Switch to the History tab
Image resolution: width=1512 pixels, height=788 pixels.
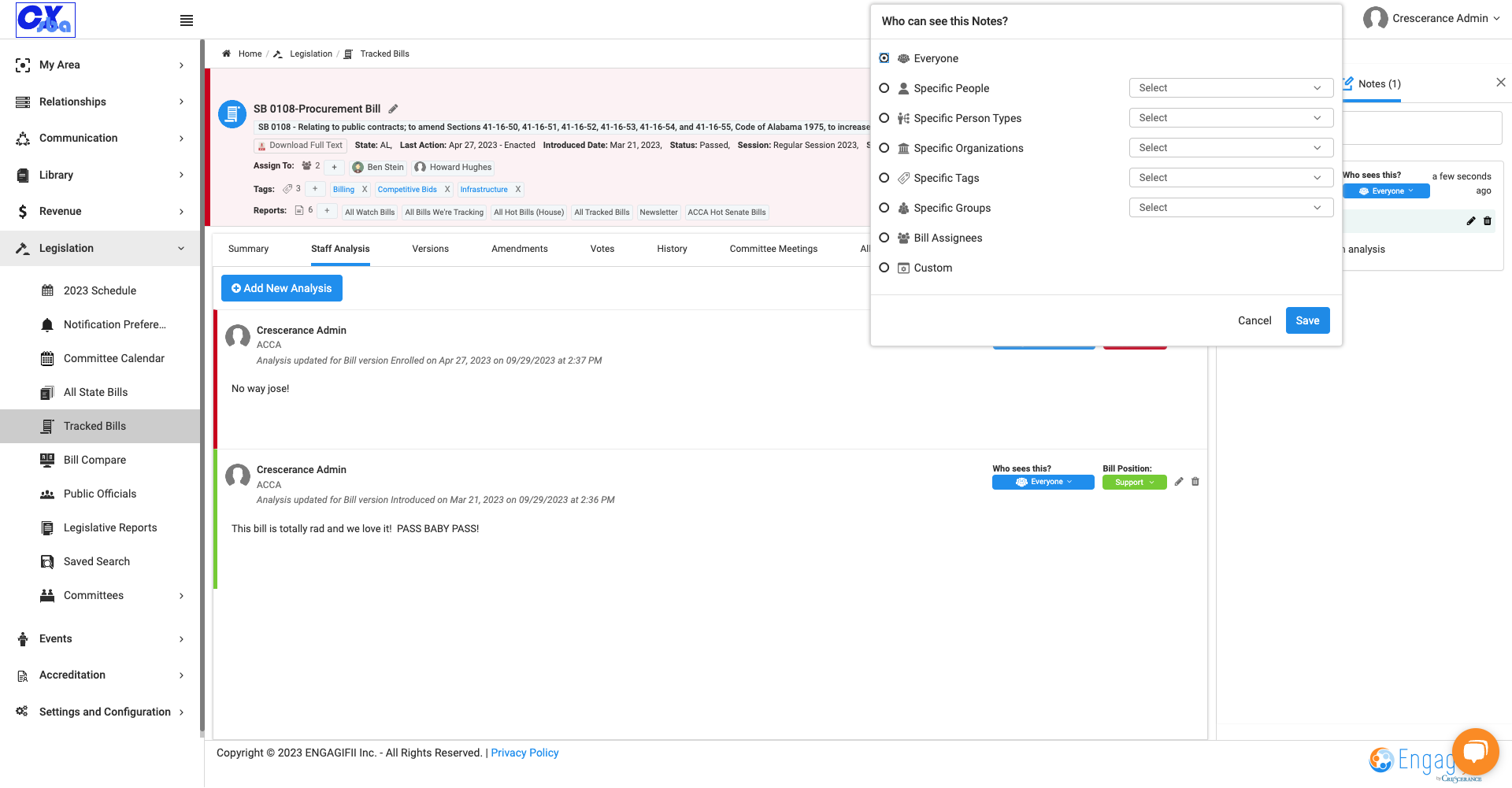[672, 249]
